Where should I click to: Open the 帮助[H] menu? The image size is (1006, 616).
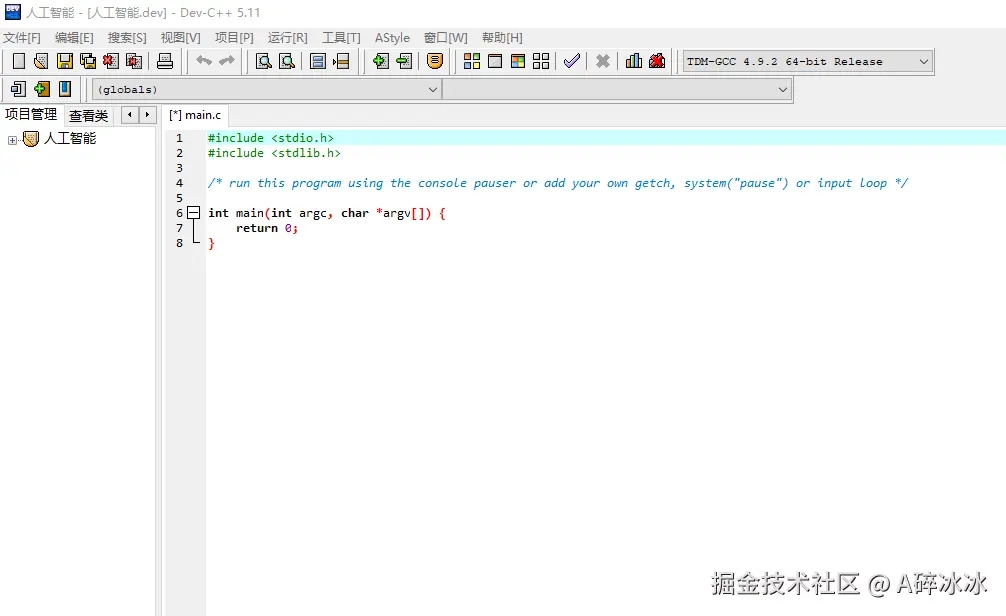pyautogui.click(x=502, y=38)
